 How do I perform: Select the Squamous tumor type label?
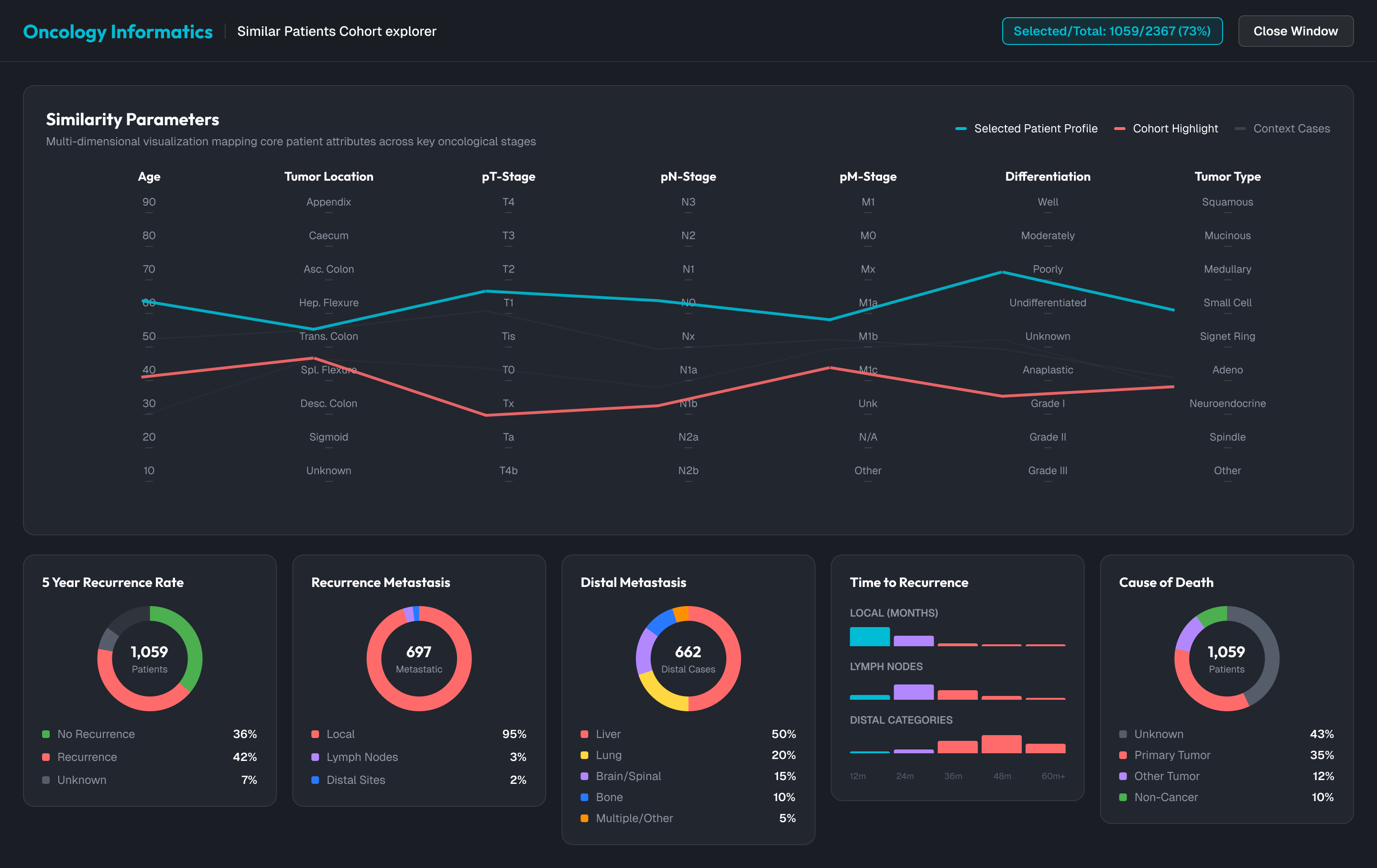tap(1228, 202)
